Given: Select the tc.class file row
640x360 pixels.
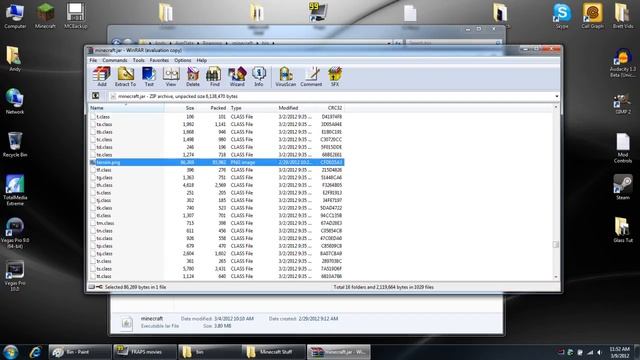Looking at the screenshot, I should click(216, 140).
